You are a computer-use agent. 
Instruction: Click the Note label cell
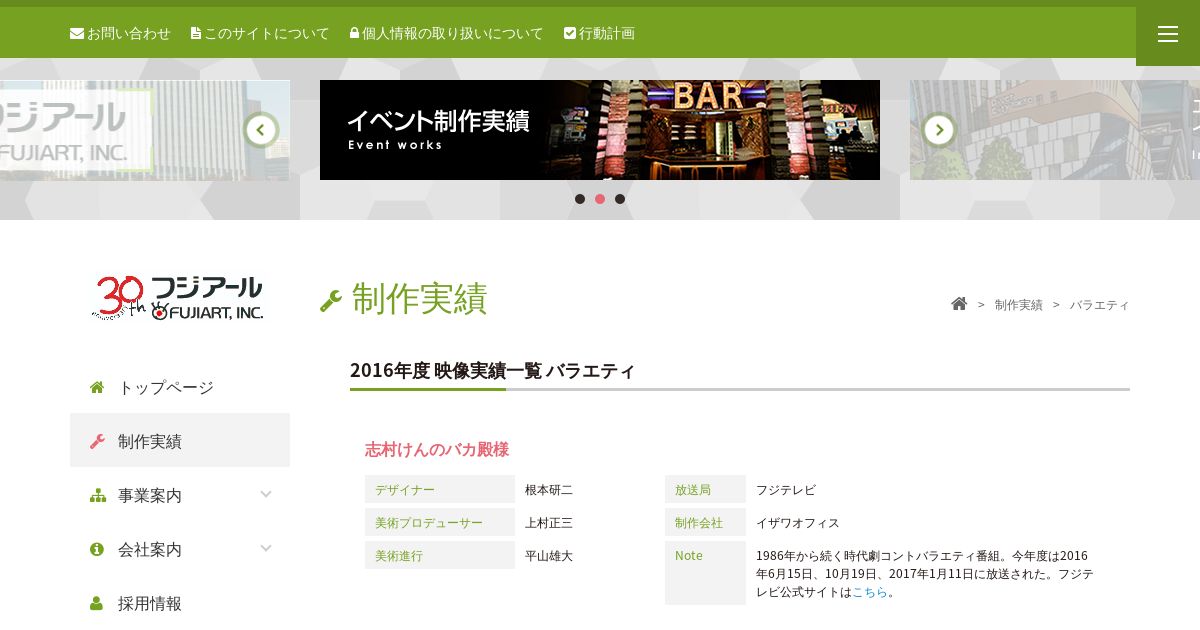(x=705, y=573)
